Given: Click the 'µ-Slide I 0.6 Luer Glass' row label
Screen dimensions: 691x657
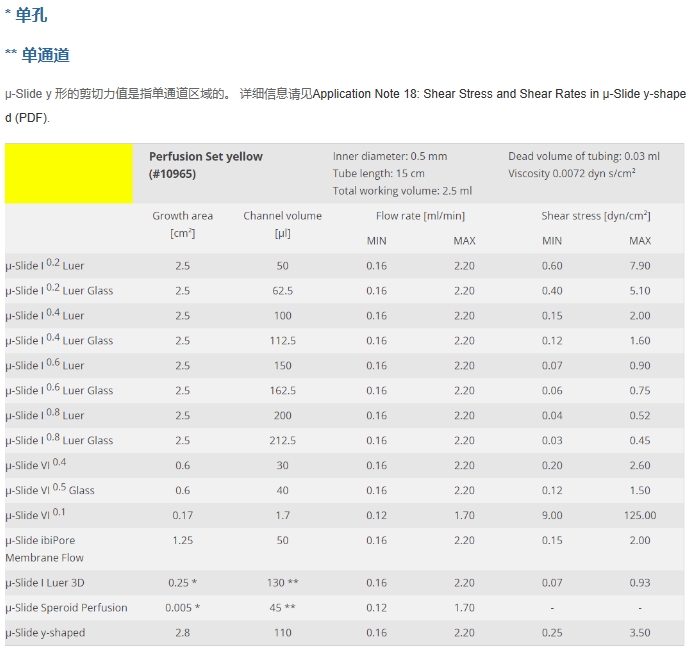Looking at the screenshot, I should click(59, 390).
